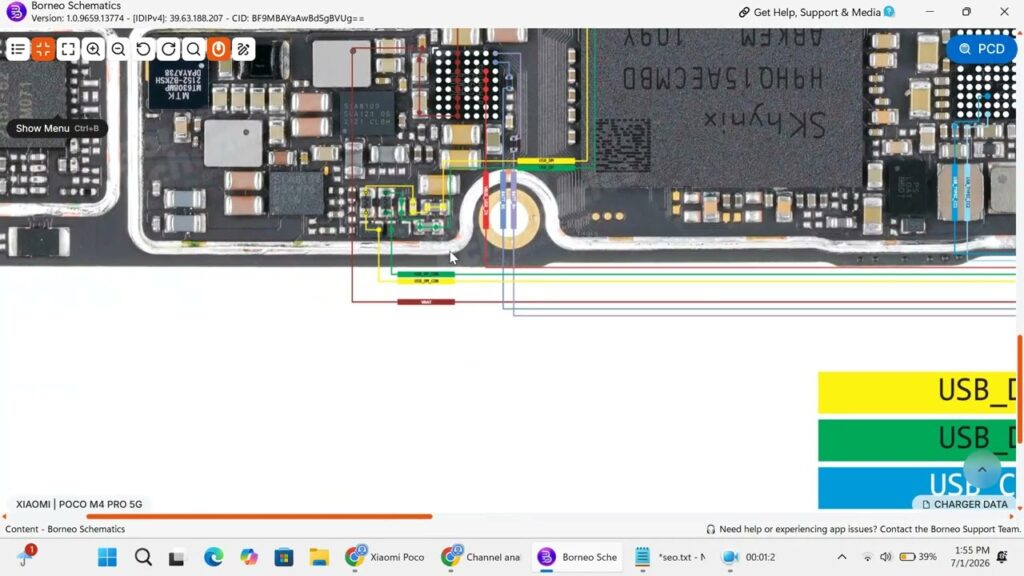Launch Microsoft Edge from taskbar
The width and height of the screenshot is (1024, 576).
click(x=214, y=557)
